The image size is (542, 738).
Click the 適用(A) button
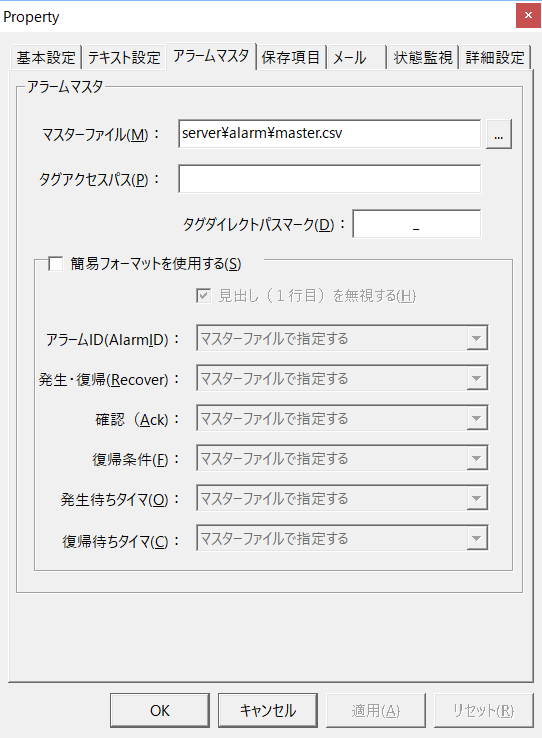tap(375, 710)
